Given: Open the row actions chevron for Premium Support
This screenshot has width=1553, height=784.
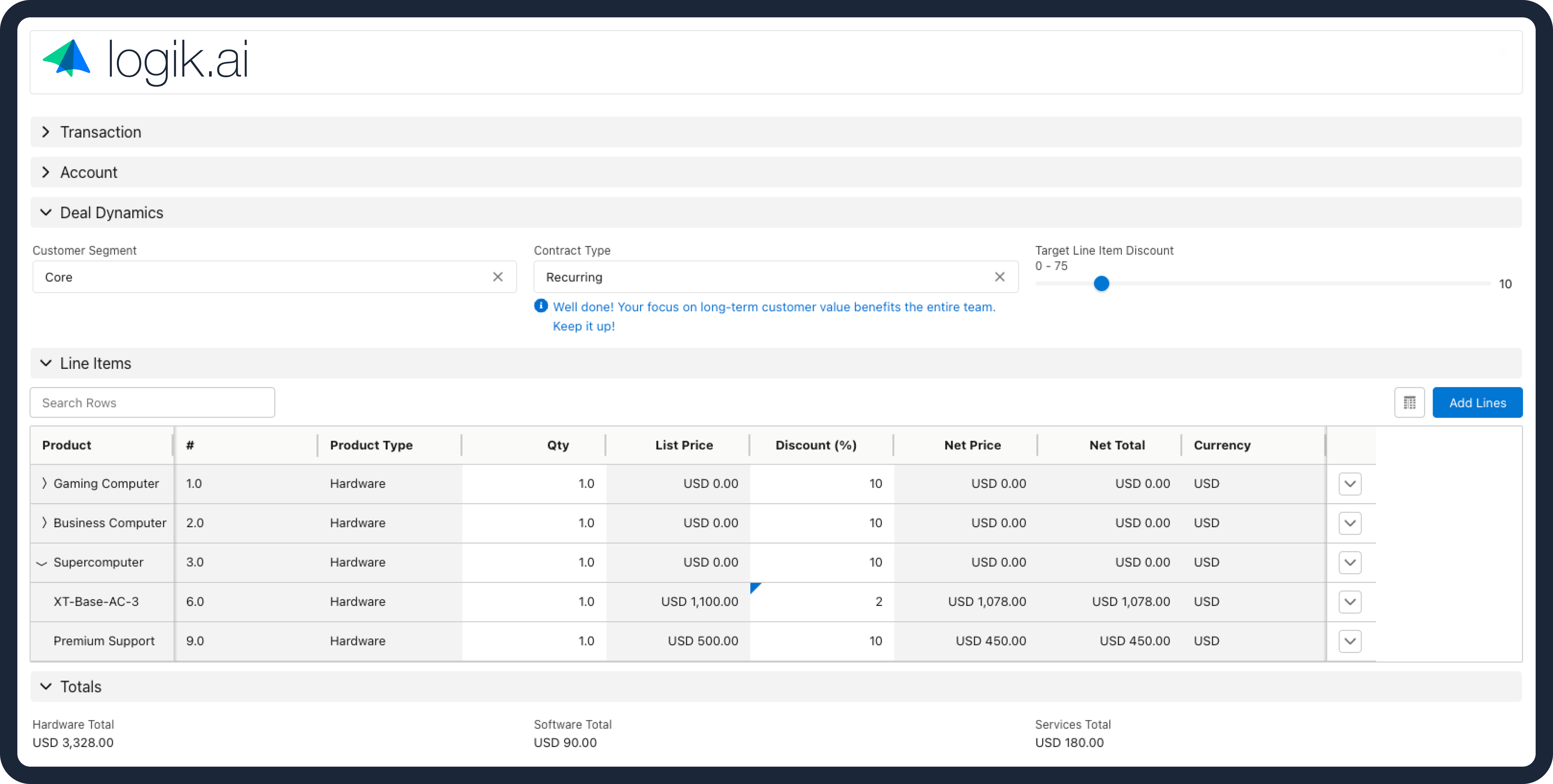Looking at the screenshot, I should 1350,641.
